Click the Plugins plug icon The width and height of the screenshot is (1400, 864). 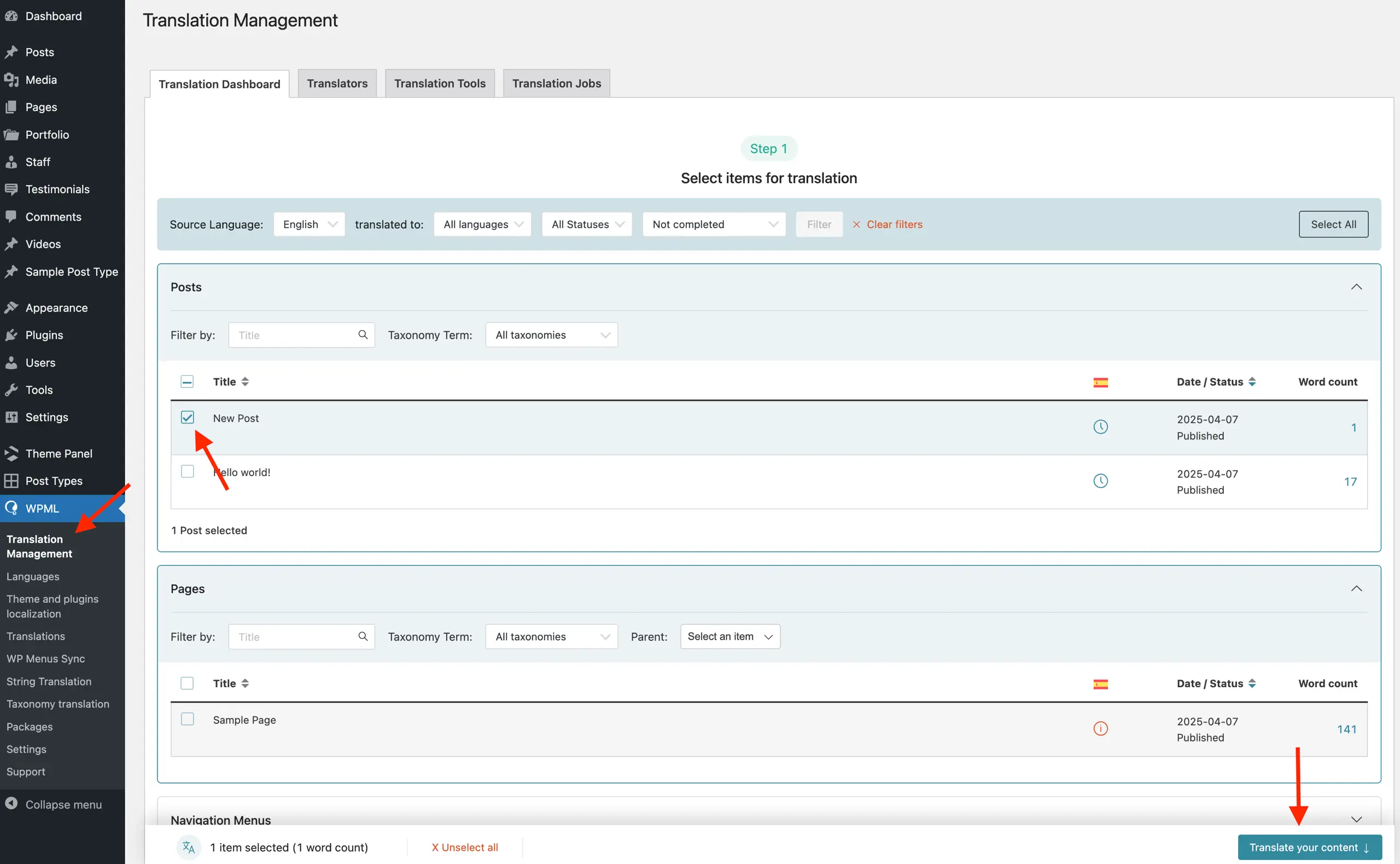coord(11,335)
